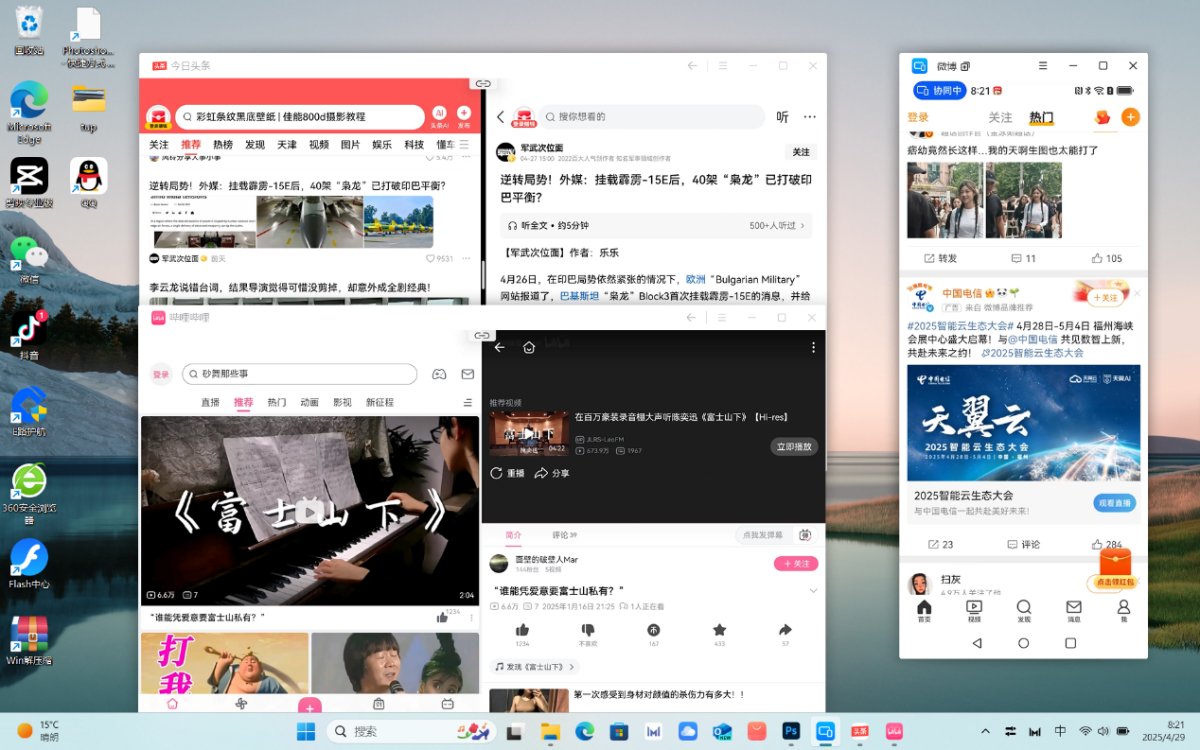Open the Toutiao channel list menu icon
This screenshot has width=1200, height=750.
[x=463, y=145]
